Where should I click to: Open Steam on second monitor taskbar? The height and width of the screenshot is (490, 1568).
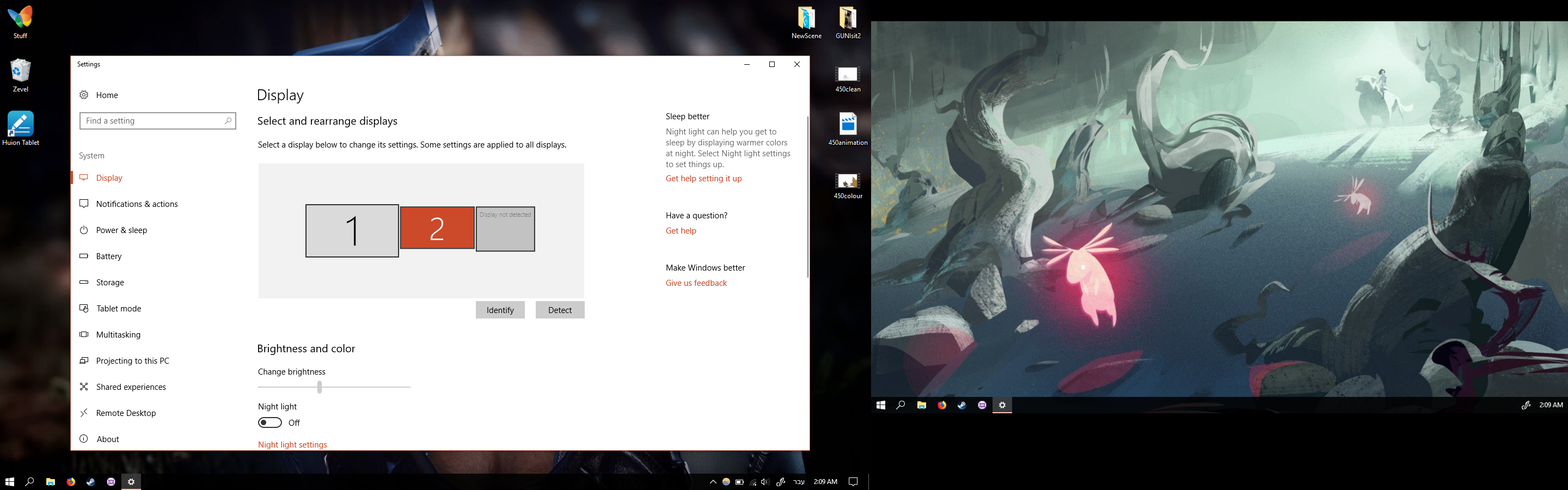pos(961,405)
